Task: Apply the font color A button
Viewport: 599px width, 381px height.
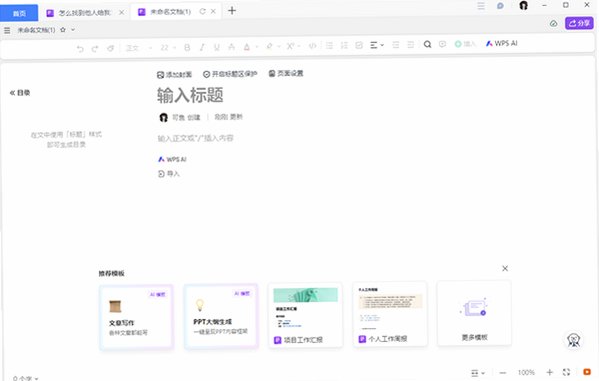Action: click(247, 47)
